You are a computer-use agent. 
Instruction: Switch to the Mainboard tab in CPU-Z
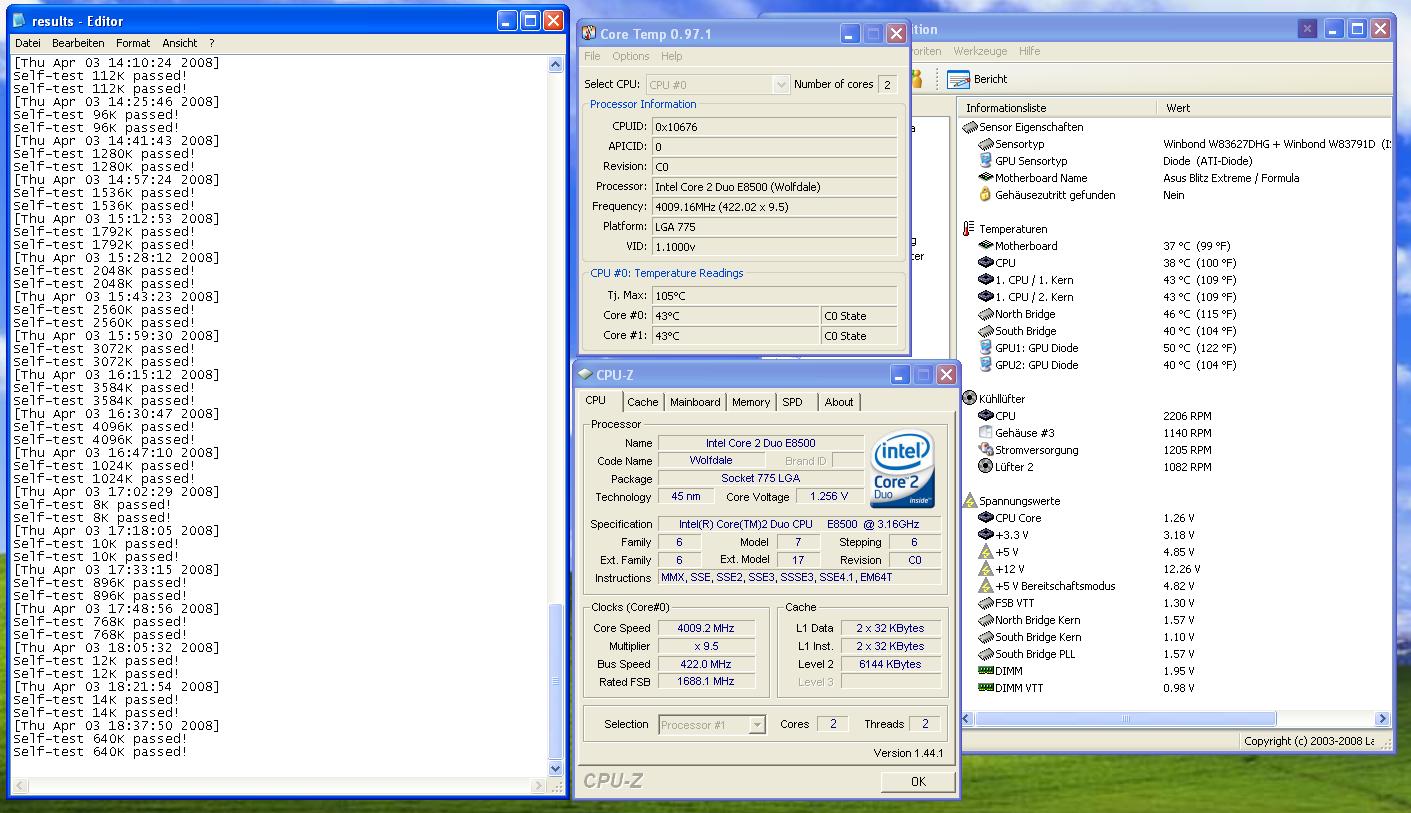695,402
